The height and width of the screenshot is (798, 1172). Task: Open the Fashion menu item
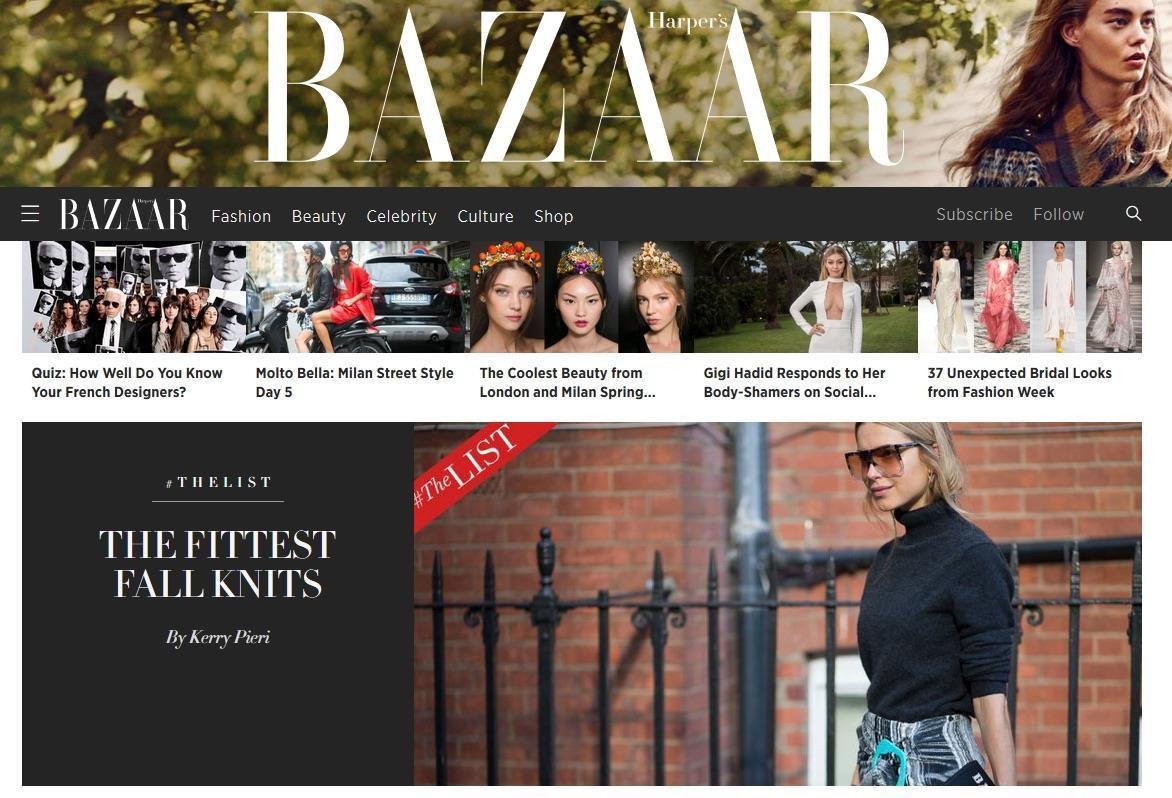(241, 216)
